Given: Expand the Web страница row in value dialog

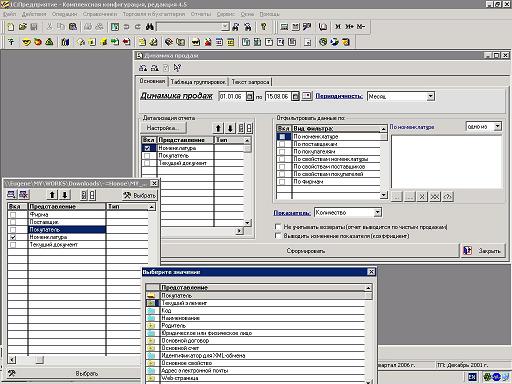Looking at the screenshot, I should (151, 378).
